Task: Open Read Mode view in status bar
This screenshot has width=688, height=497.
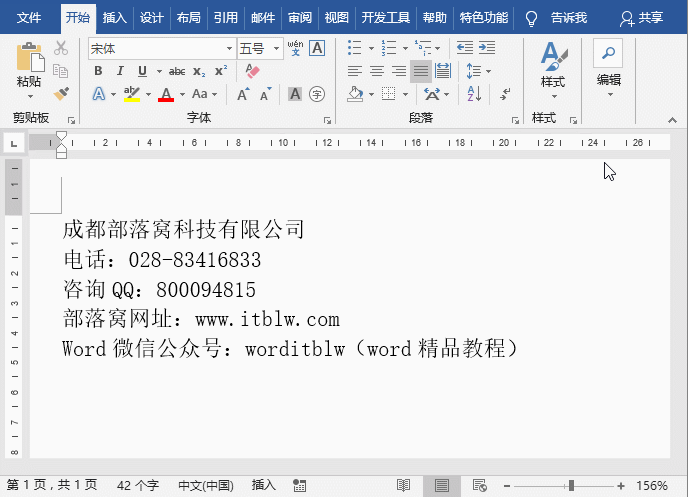Action: click(x=403, y=485)
